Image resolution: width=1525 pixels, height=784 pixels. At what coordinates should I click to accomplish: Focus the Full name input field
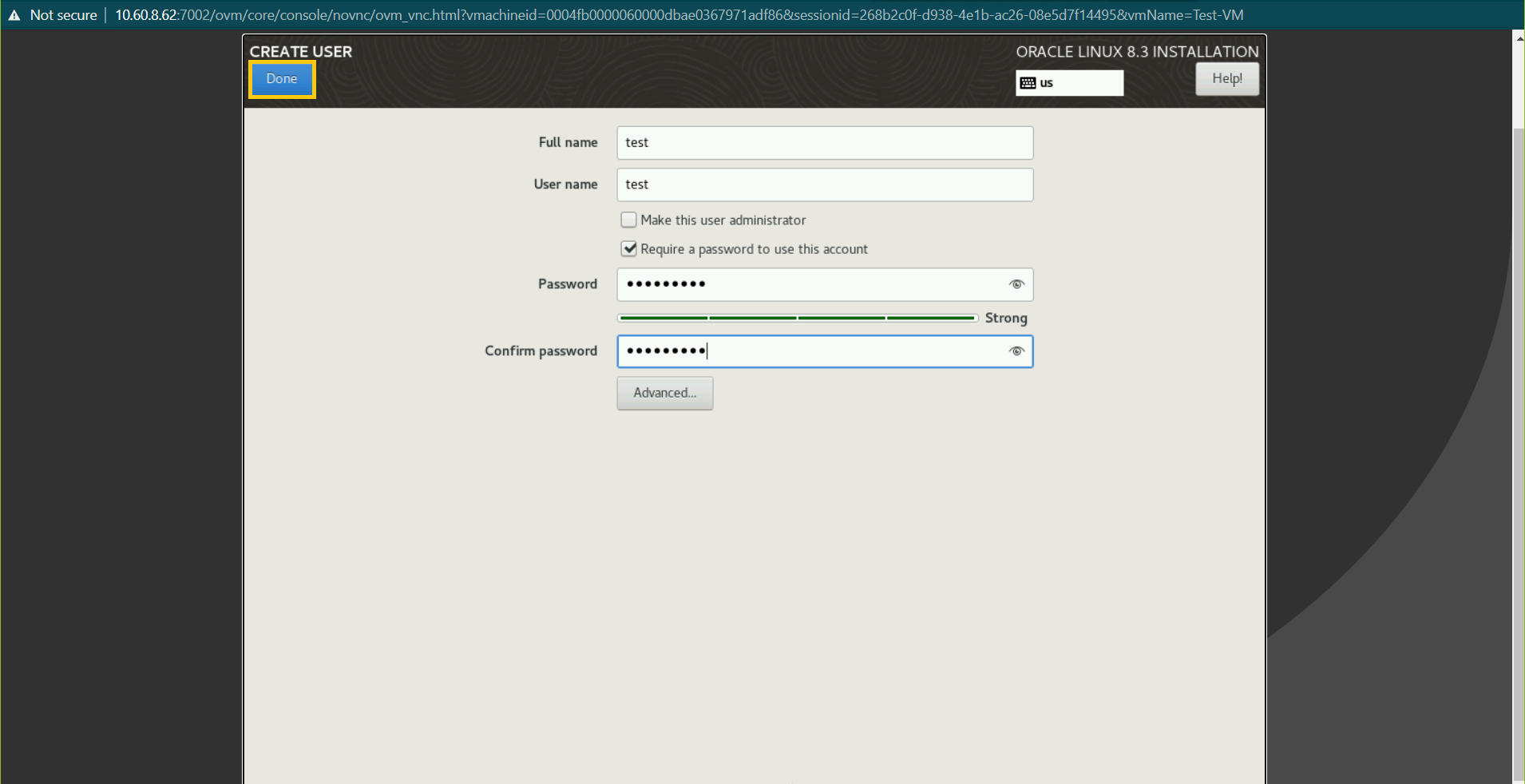[x=825, y=143]
